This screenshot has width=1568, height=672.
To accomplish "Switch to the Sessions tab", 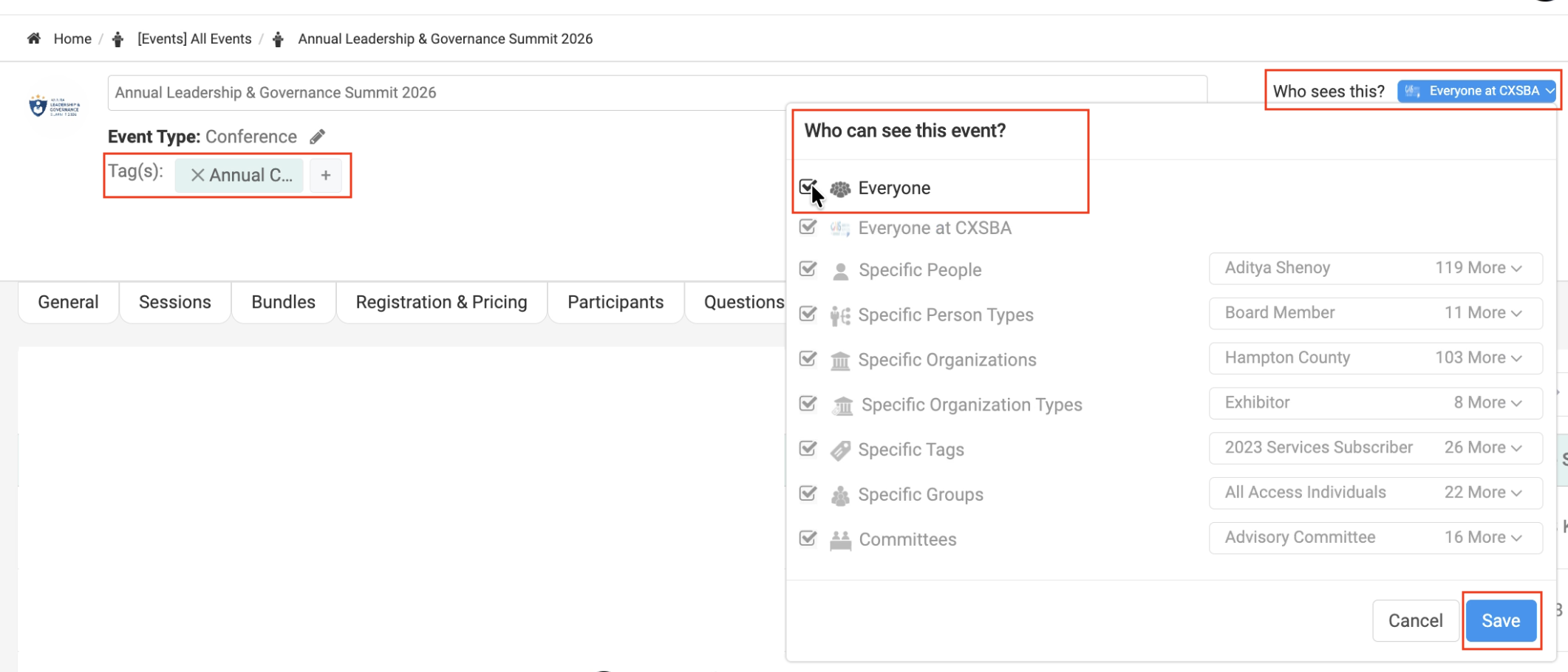I will 175,302.
